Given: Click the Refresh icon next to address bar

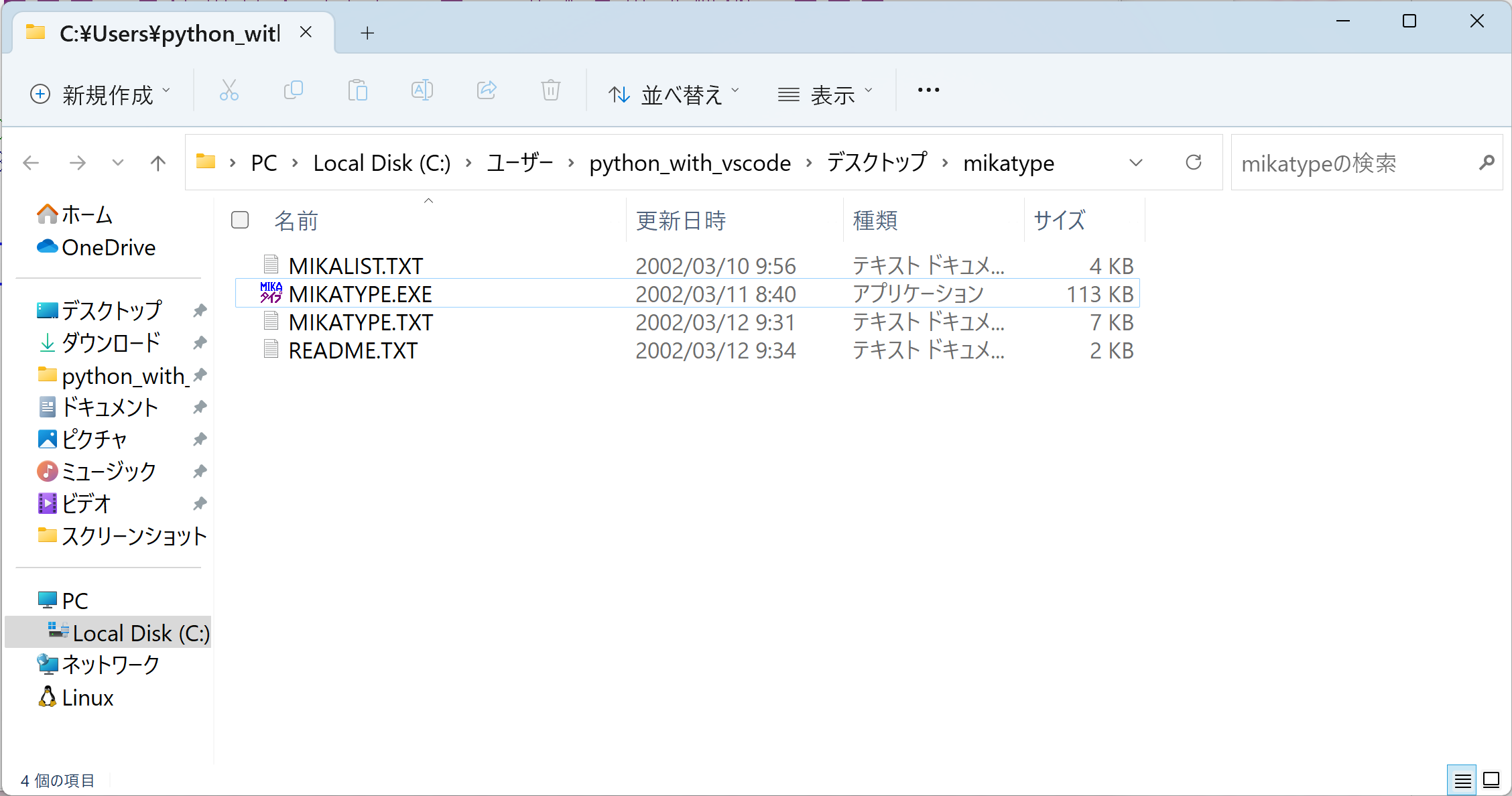Looking at the screenshot, I should (x=1193, y=163).
